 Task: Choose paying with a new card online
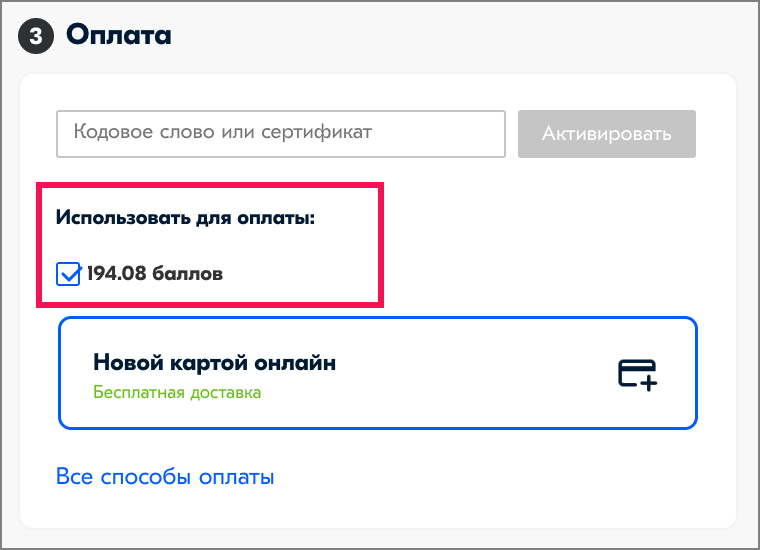[378, 373]
